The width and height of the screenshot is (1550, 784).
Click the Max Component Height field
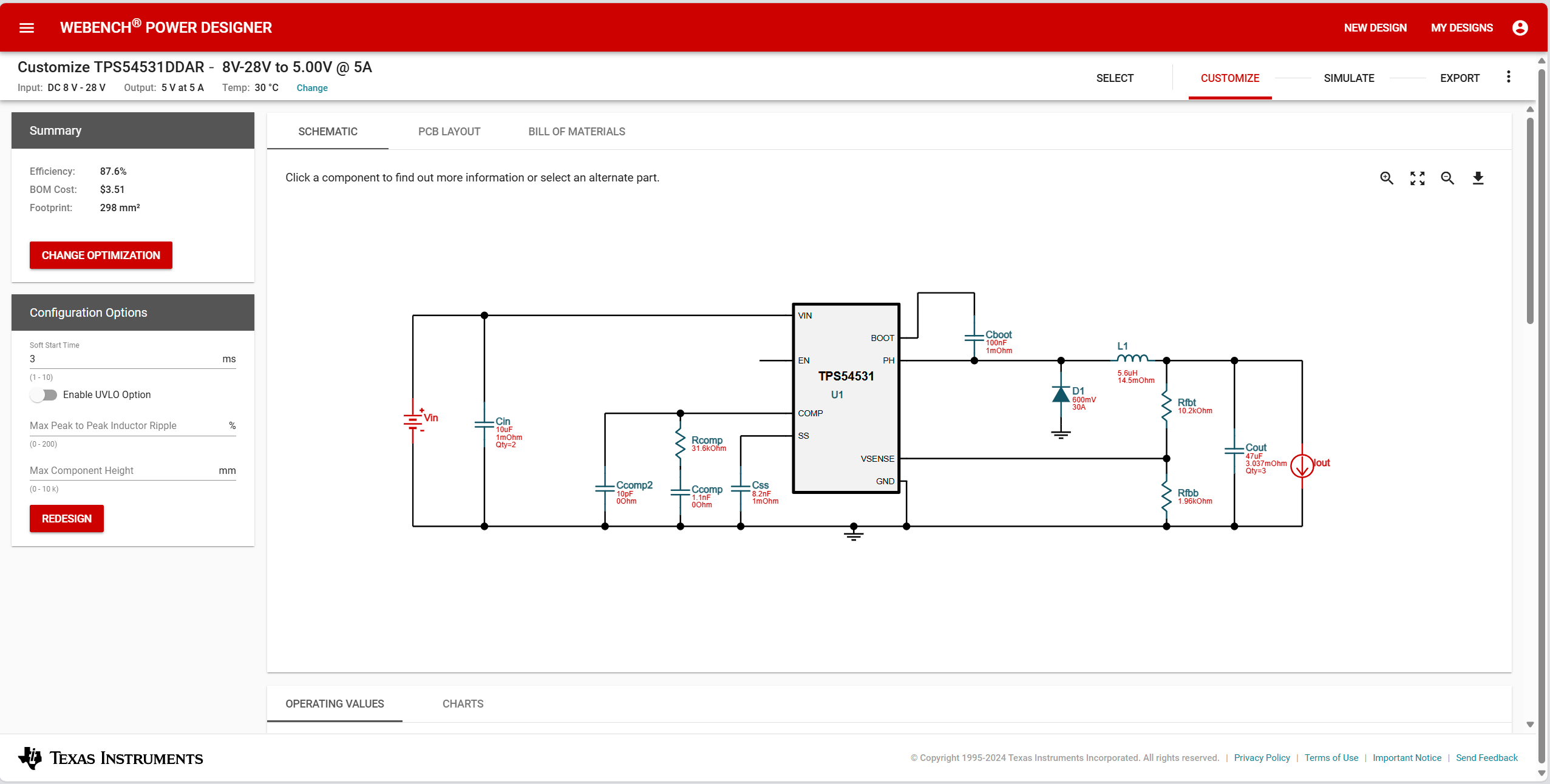point(132,471)
